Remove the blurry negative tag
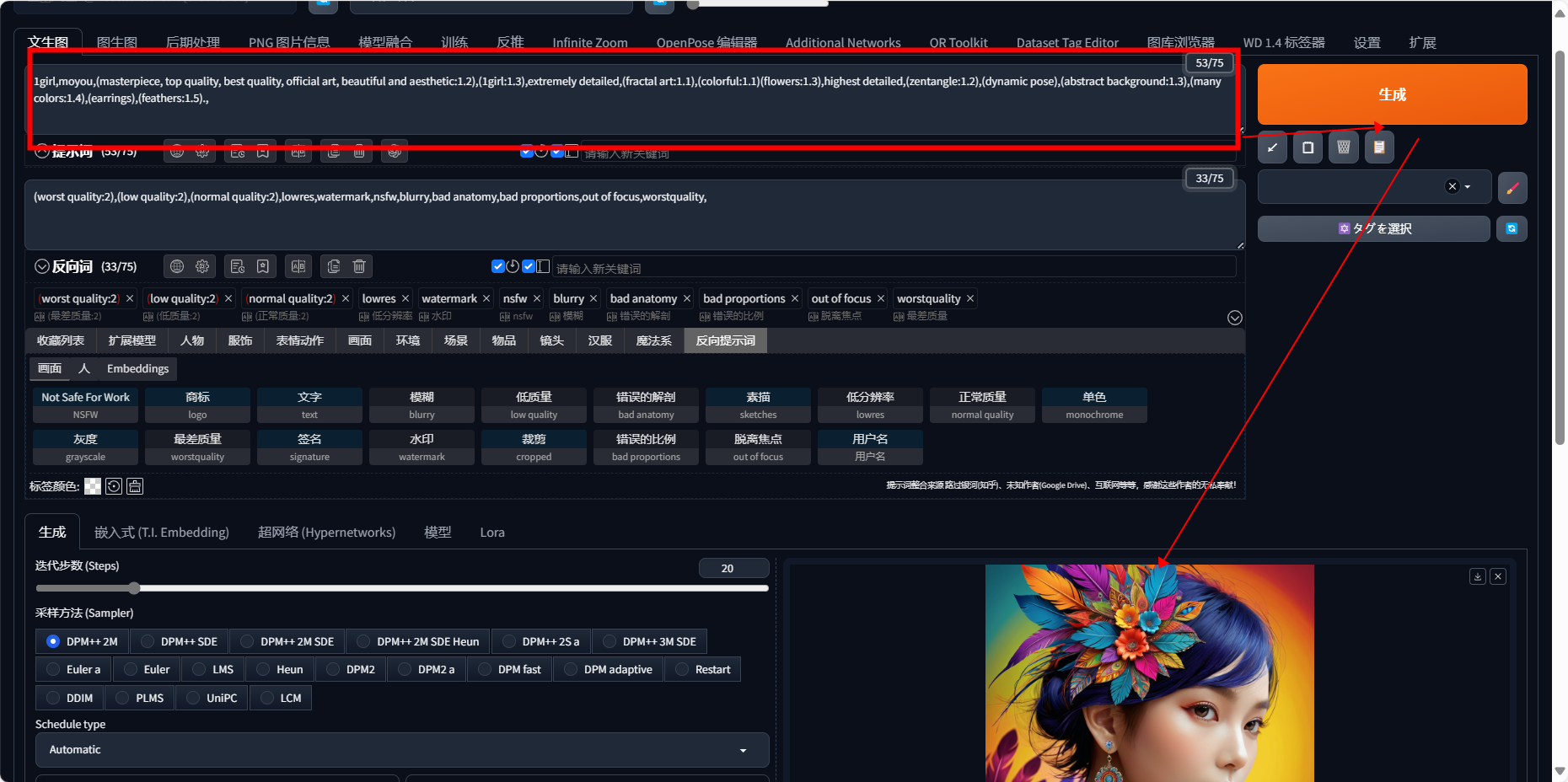The image size is (1568, 782). [593, 298]
